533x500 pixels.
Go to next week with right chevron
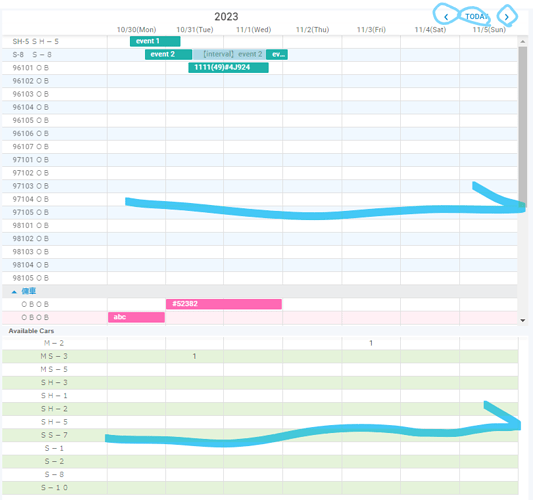point(506,17)
